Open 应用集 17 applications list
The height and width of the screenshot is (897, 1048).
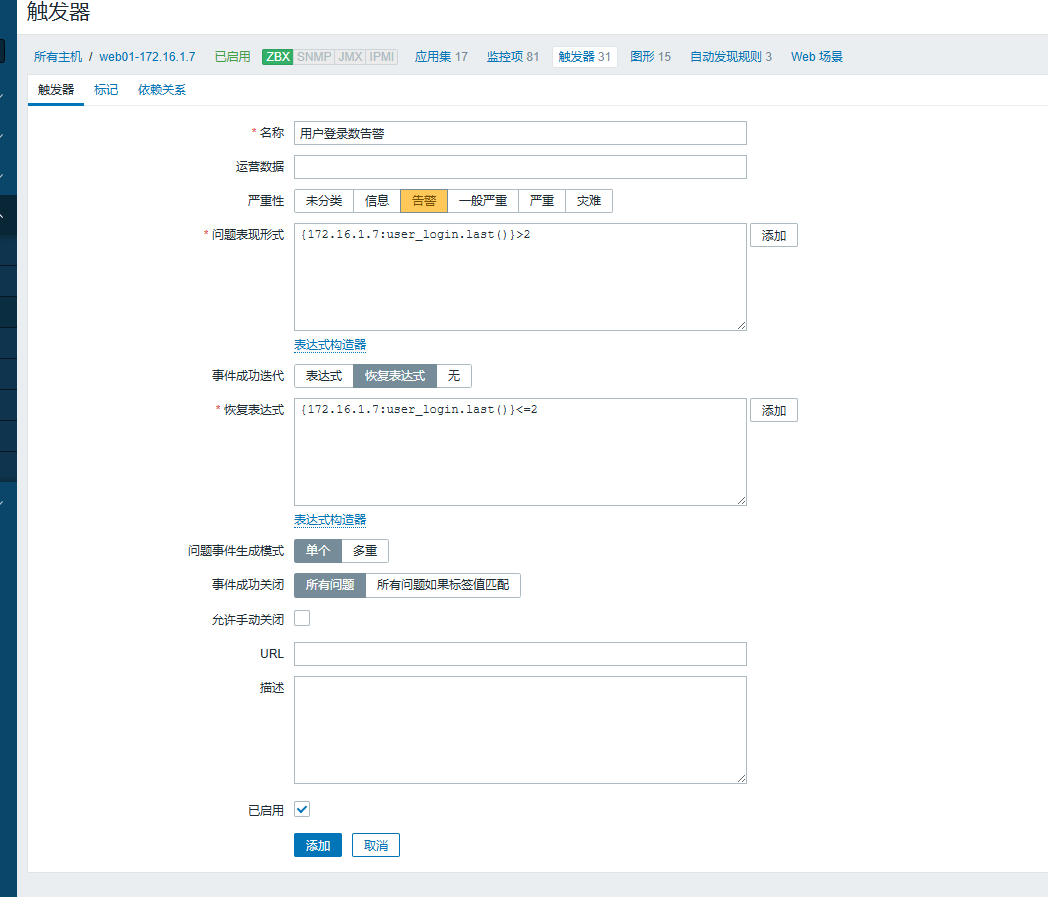tap(441, 57)
